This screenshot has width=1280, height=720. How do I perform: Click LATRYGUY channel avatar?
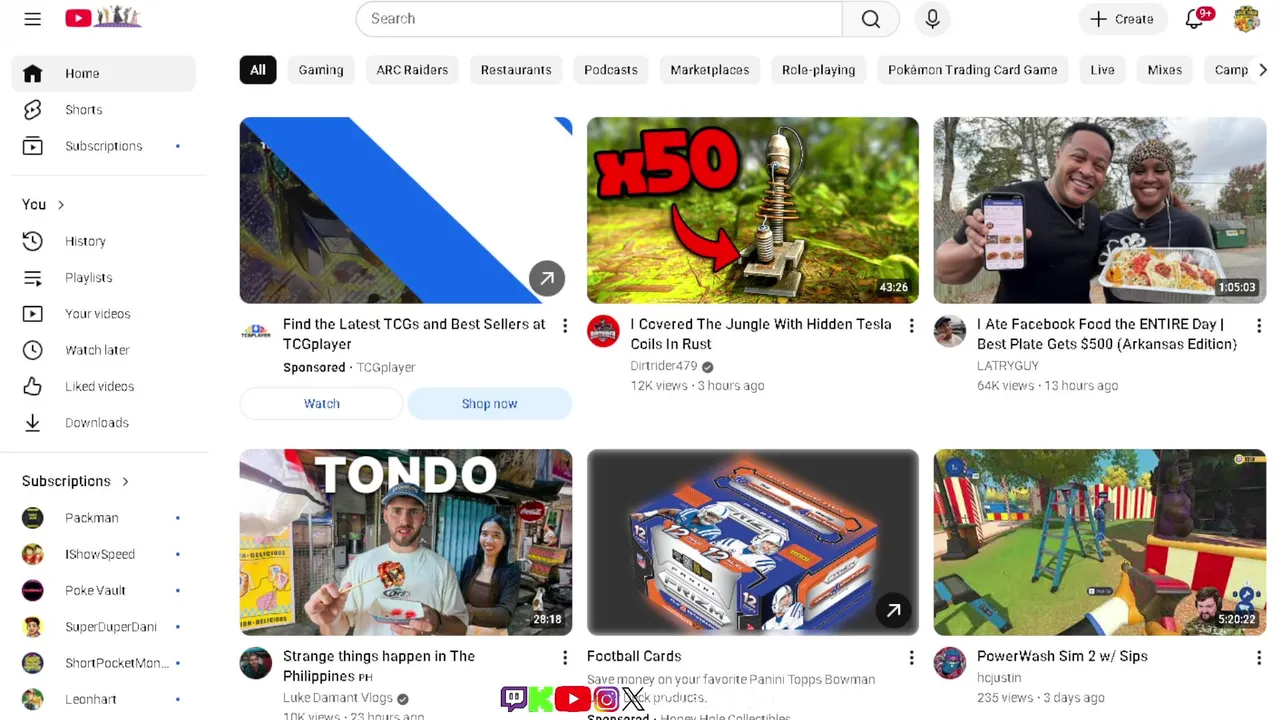pyautogui.click(x=950, y=331)
